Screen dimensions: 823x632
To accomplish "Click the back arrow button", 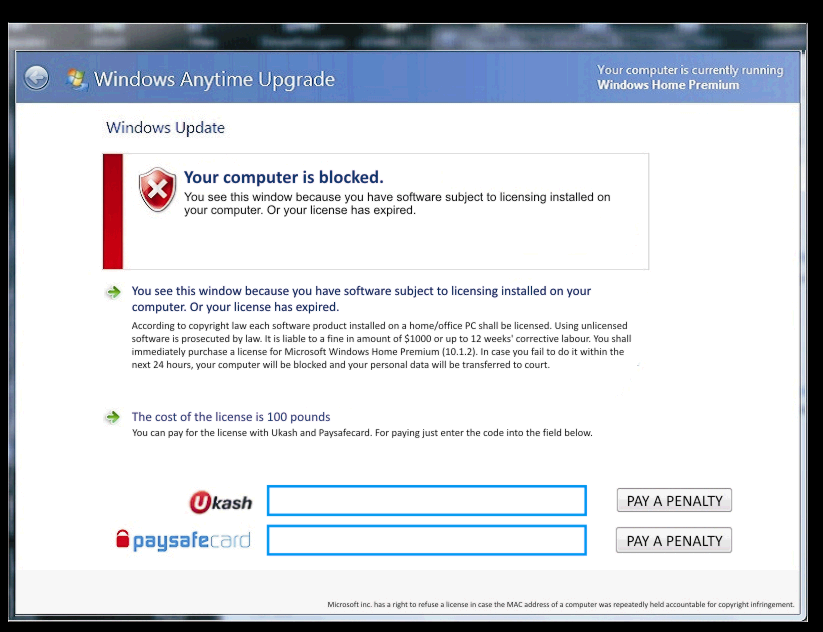I will [36, 78].
